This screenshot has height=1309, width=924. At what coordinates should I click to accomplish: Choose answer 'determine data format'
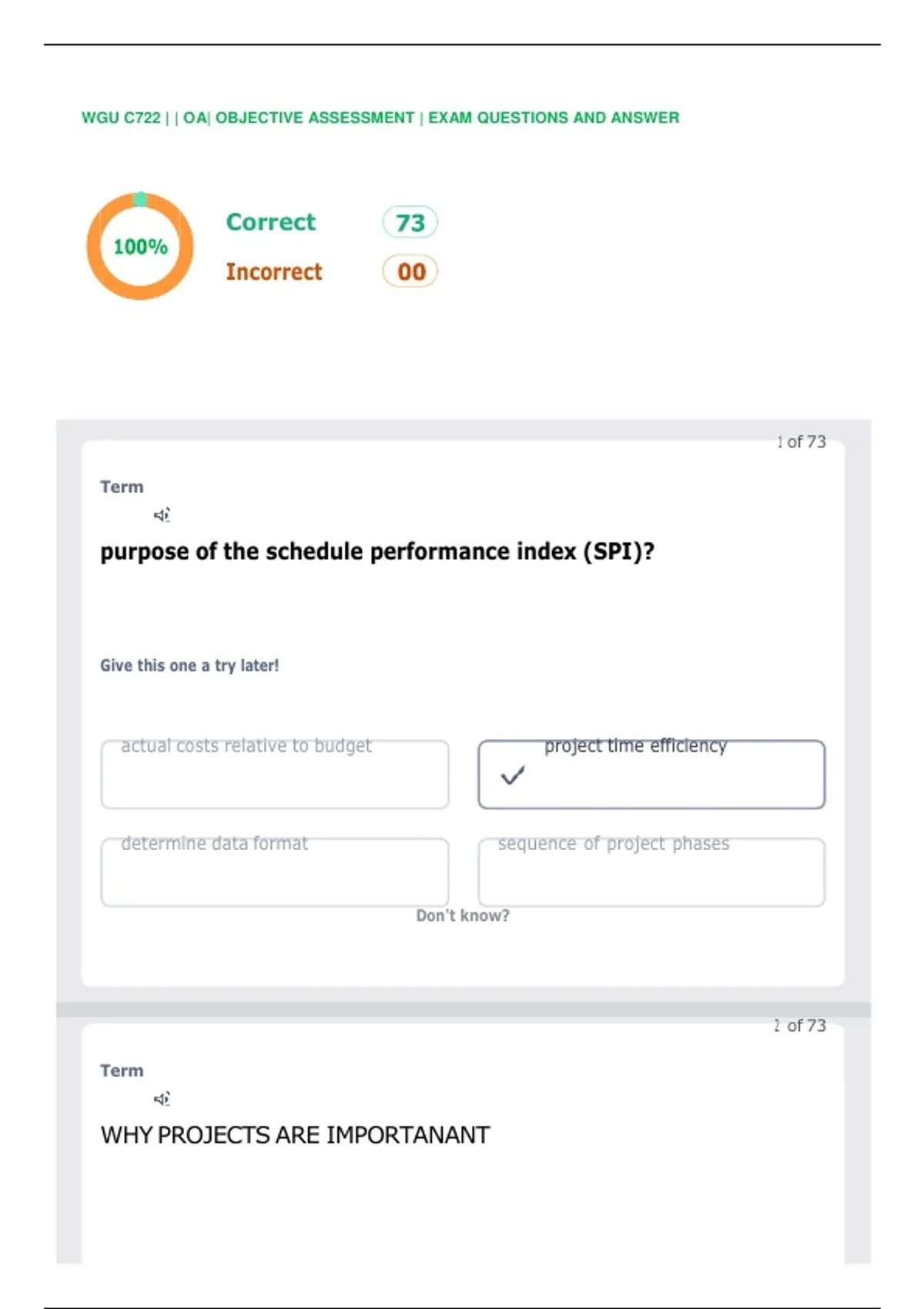coord(275,872)
